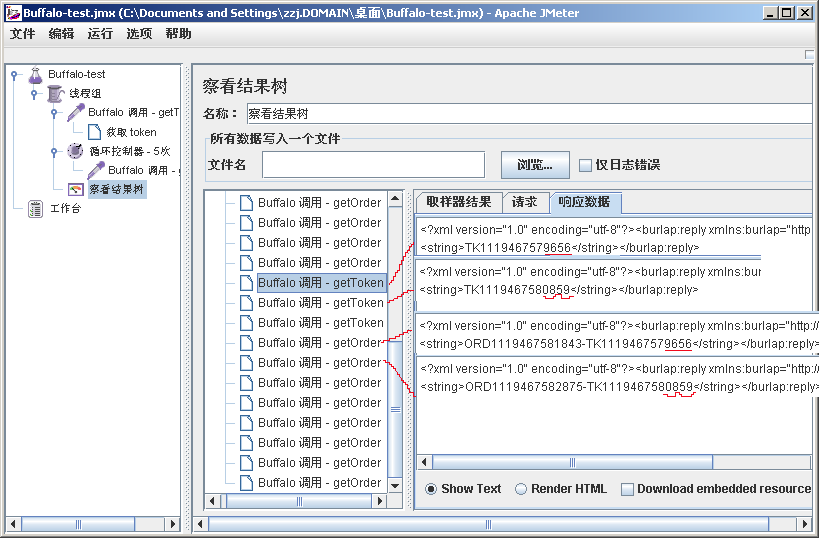Collapse the 循环控制器 node handle
This screenshot has width=819, height=538.
pyautogui.click(x=54, y=151)
